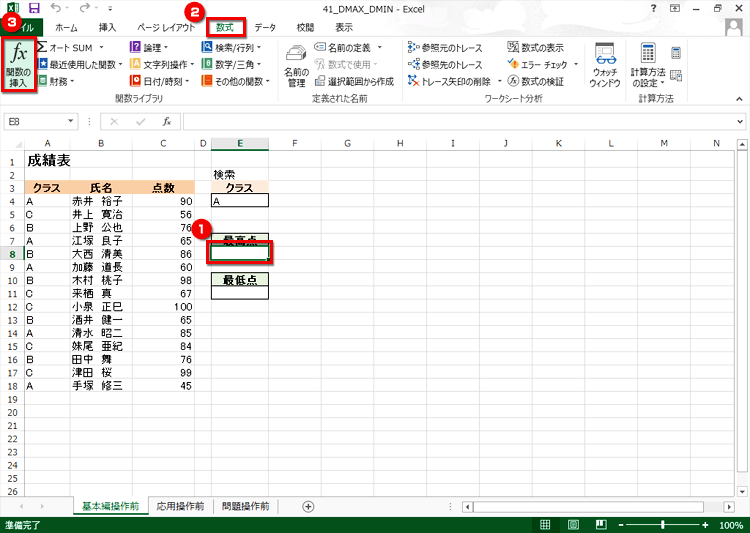Click Evaluate Formula (数式の検証)
750x533 pixels.
coord(535,81)
